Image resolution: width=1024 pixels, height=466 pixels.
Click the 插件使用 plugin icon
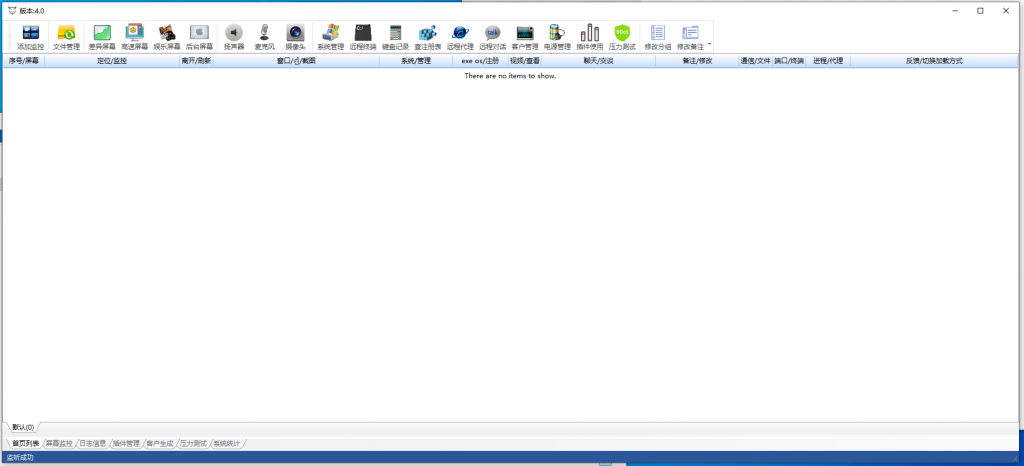pyautogui.click(x=590, y=37)
